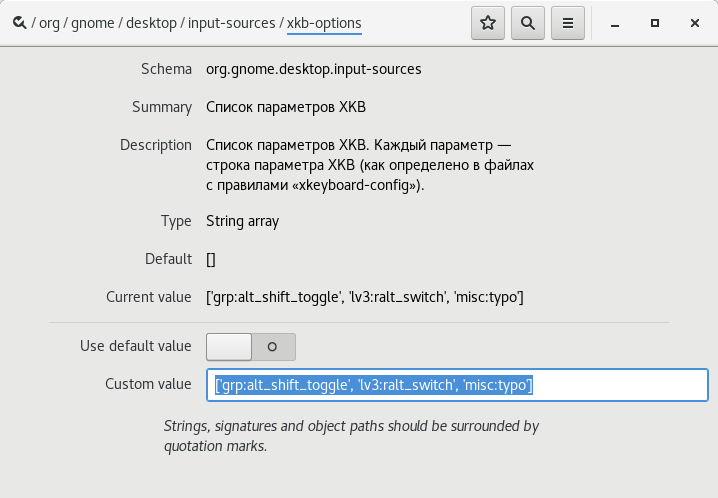This screenshot has height=498, width=718.
Task: Click the 'Summary' label
Action: pyautogui.click(x=162, y=107)
